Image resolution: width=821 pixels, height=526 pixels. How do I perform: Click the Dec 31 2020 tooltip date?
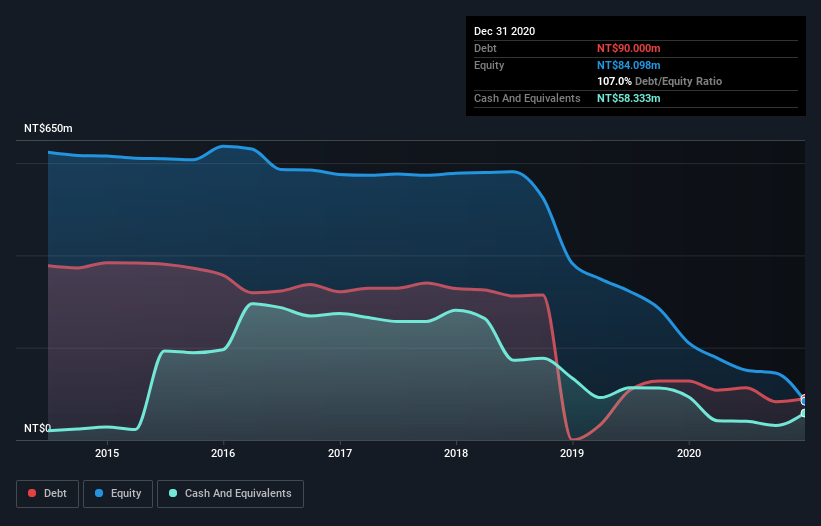click(x=504, y=31)
